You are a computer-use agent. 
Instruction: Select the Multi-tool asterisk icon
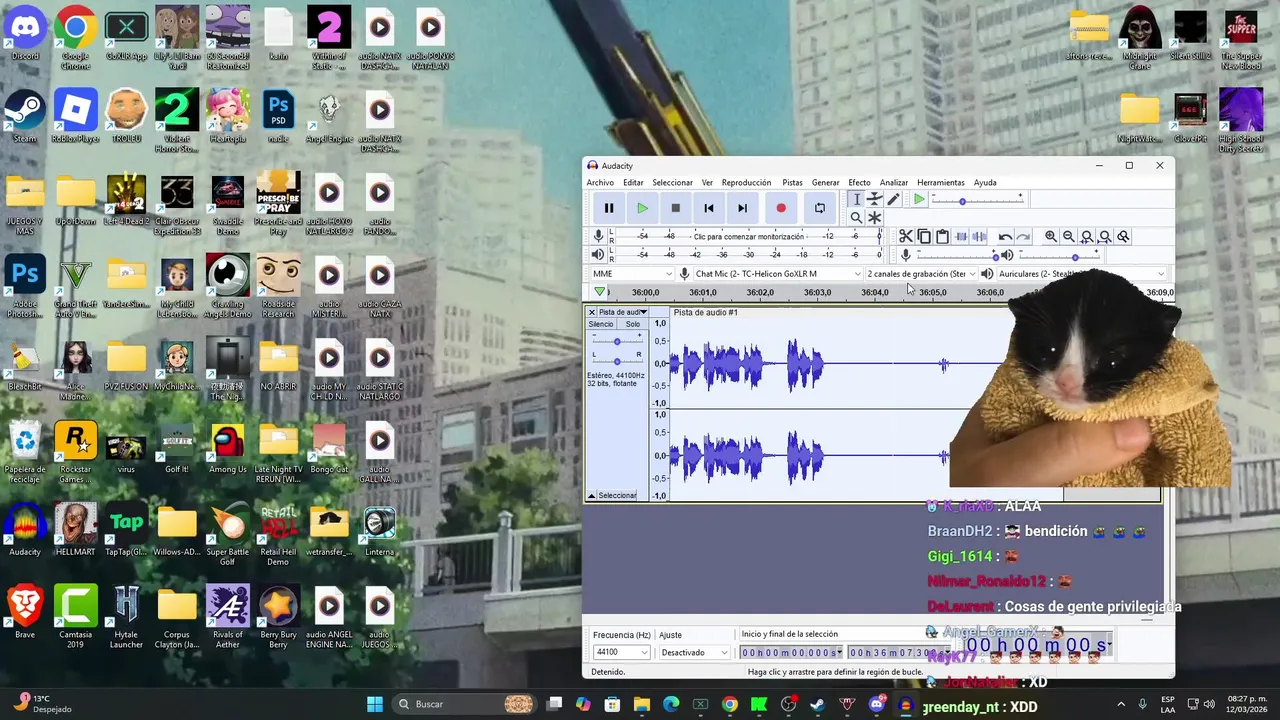874,217
